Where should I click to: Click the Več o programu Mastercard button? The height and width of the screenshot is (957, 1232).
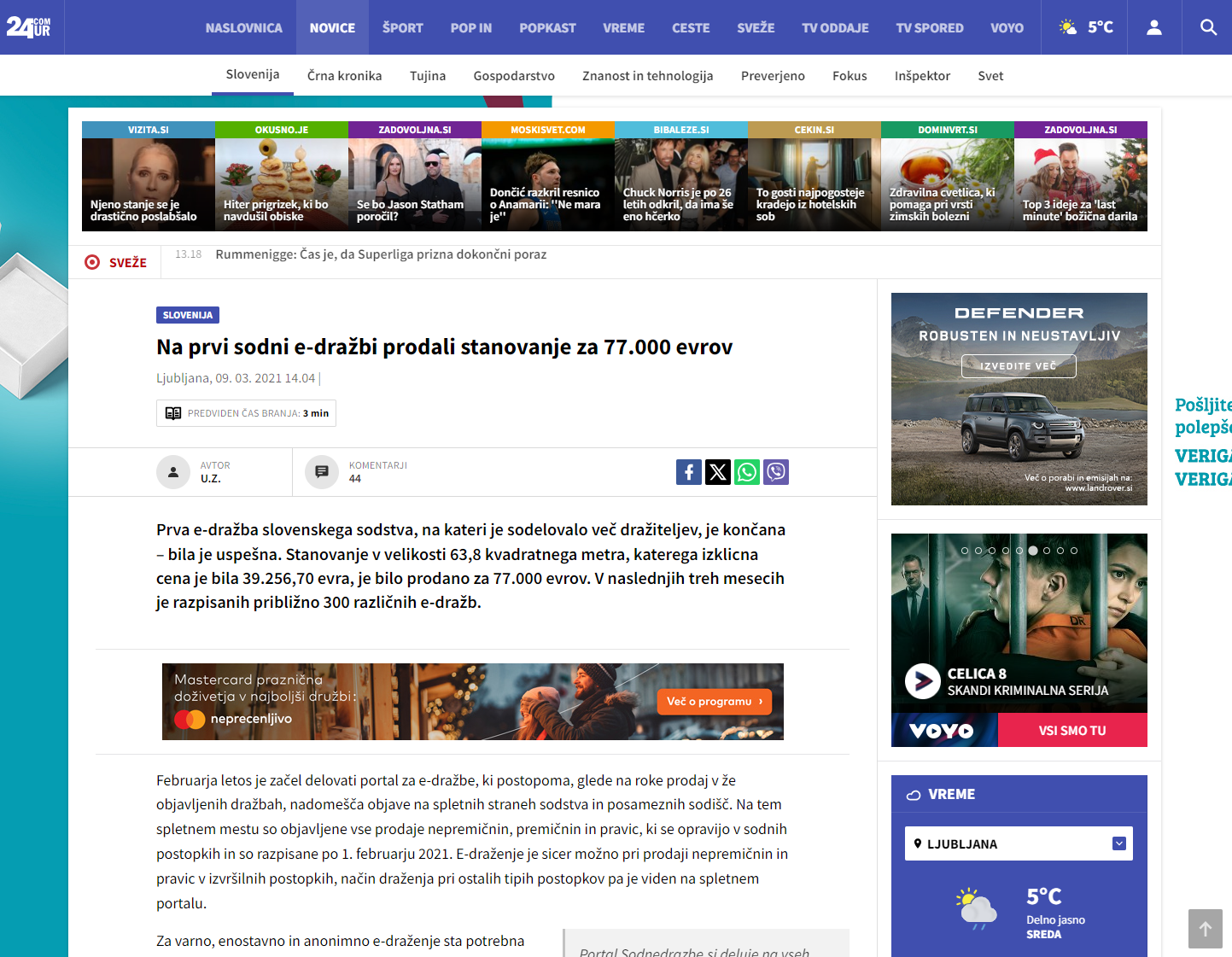715,702
